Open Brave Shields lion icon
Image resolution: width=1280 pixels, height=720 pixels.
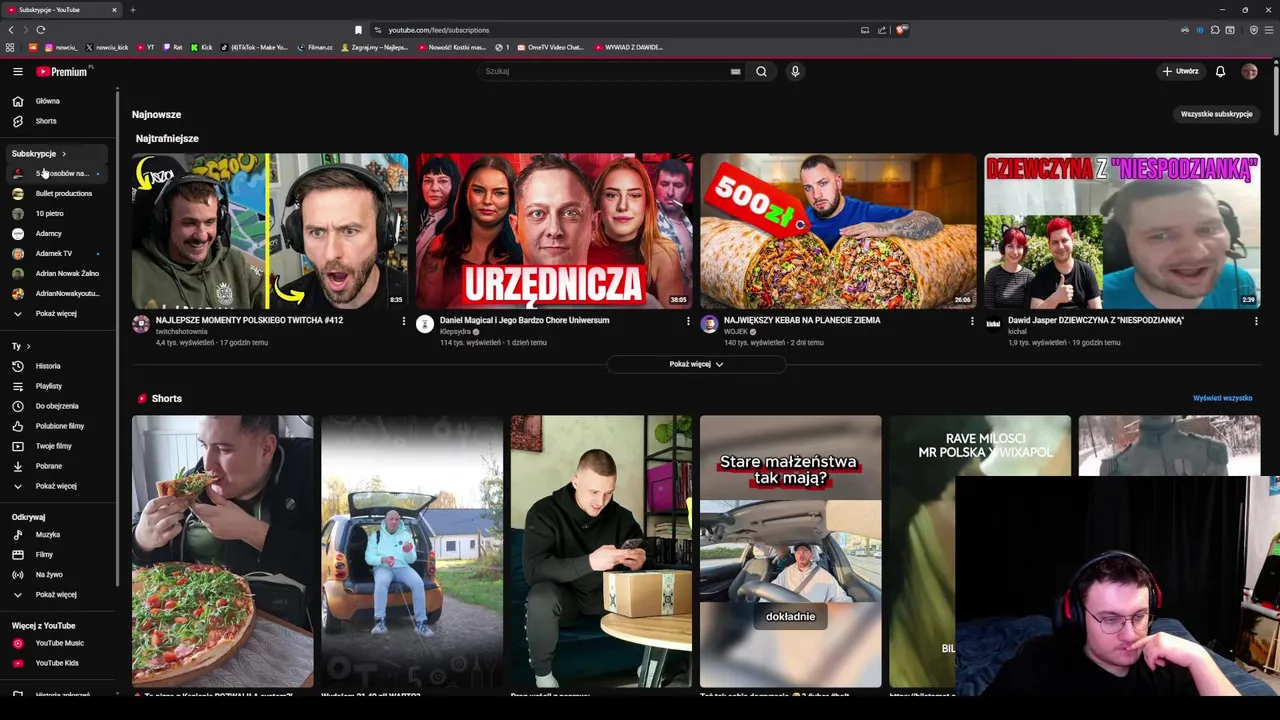(x=901, y=30)
